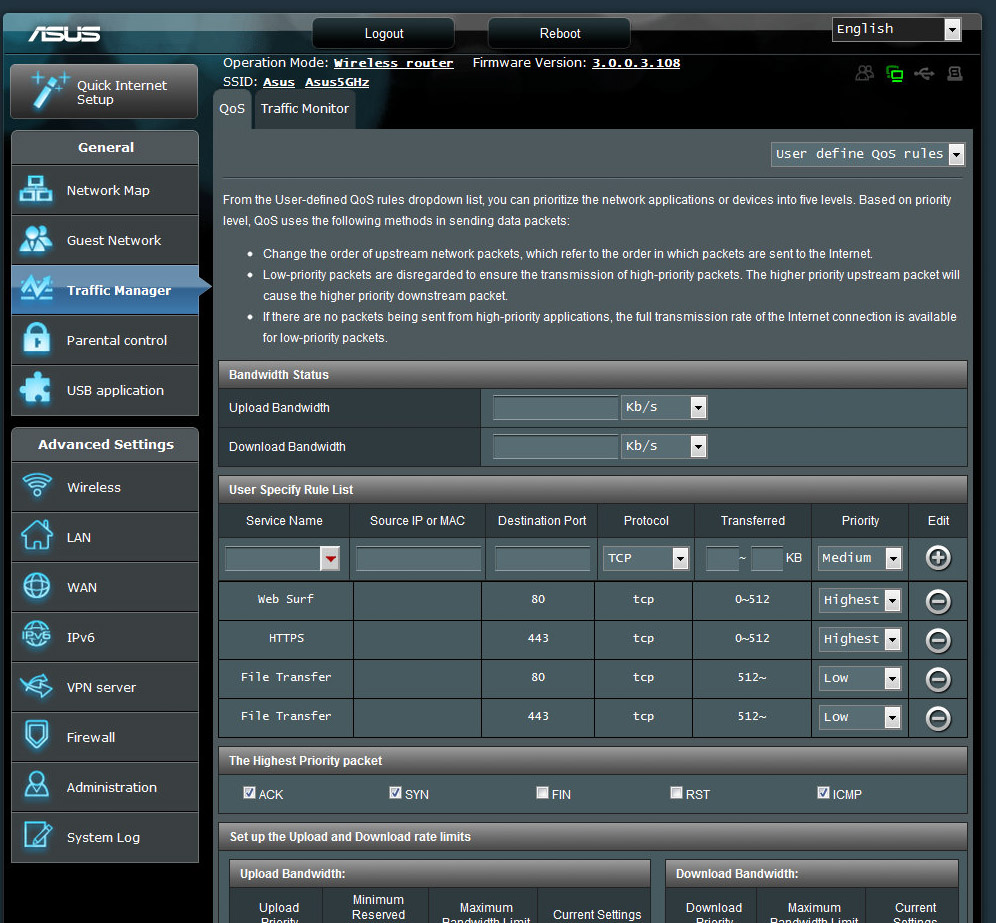Change HTTPS priority Highest dropdown
Image resolution: width=996 pixels, height=923 pixels.
(x=860, y=640)
